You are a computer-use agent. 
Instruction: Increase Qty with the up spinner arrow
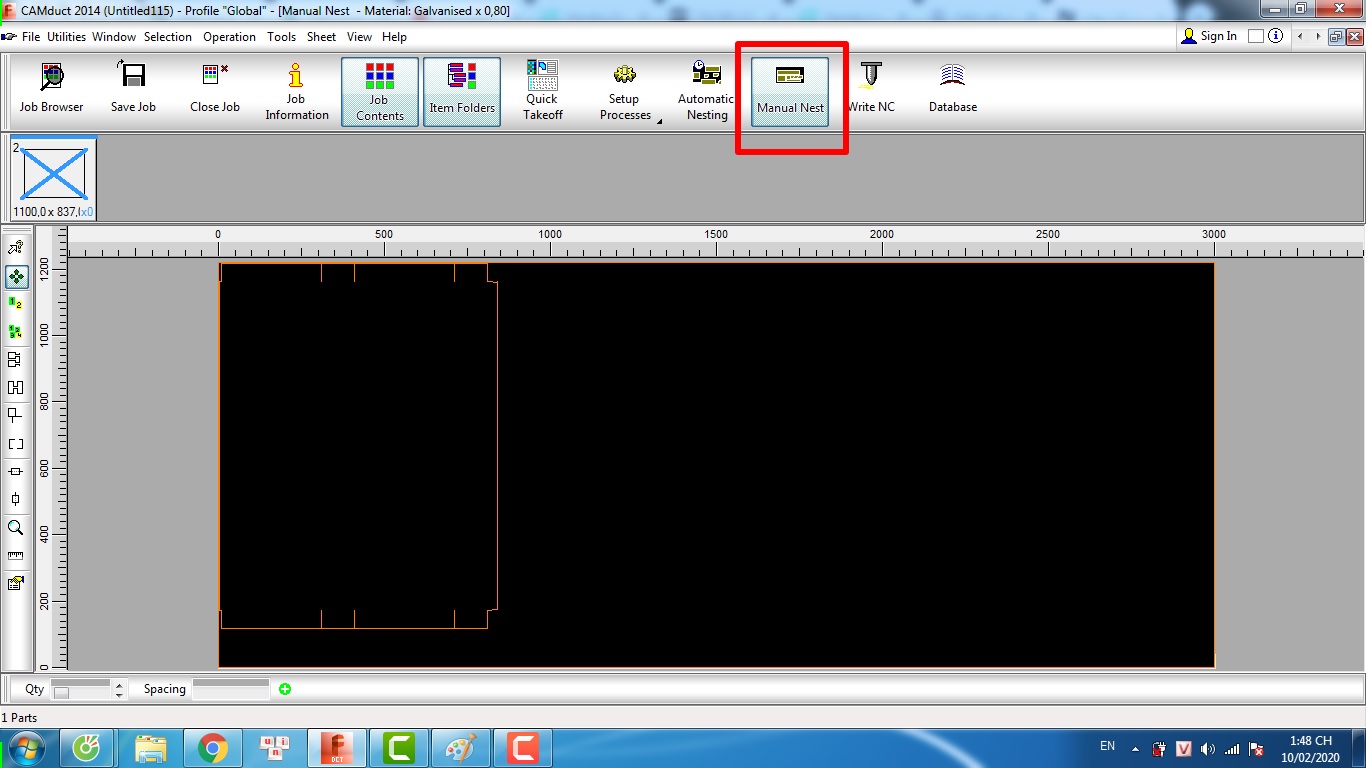pyautogui.click(x=120, y=684)
